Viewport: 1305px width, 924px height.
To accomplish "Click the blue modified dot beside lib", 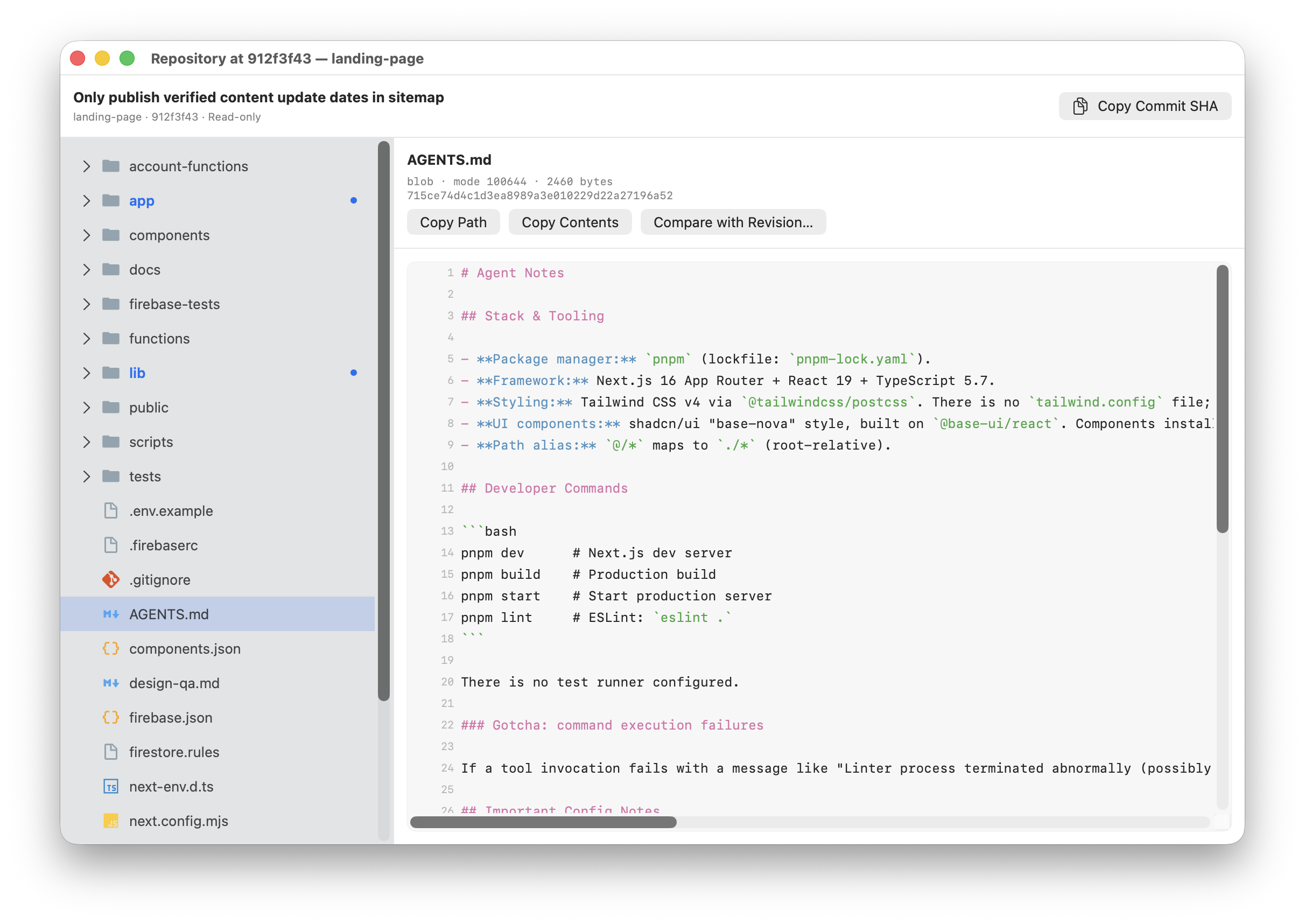I will coord(353,373).
